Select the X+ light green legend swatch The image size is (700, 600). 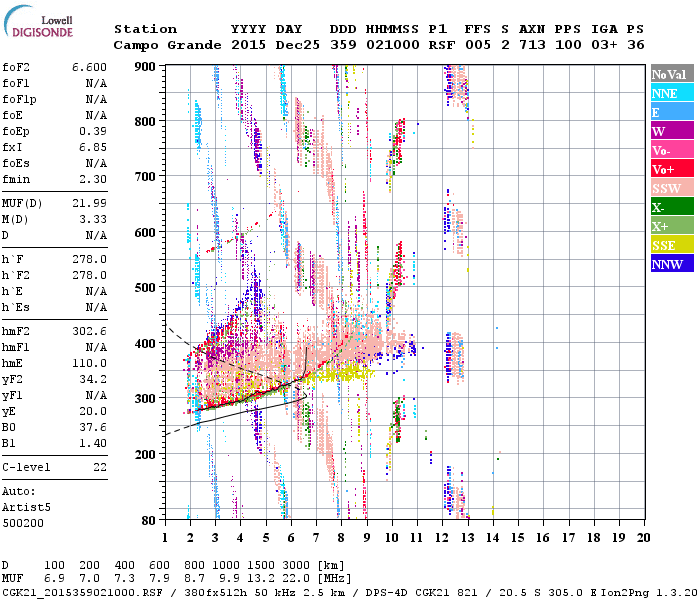point(672,225)
